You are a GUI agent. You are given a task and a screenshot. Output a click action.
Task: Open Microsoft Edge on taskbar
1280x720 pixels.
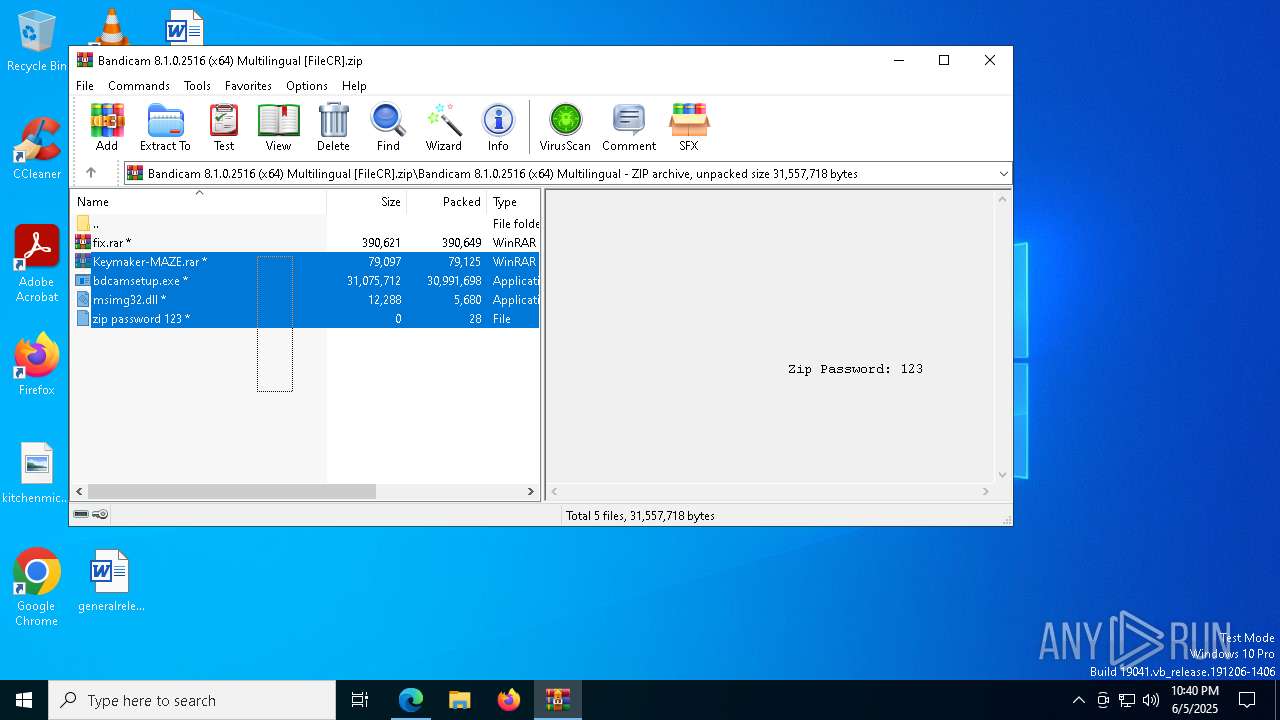pos(411,700)
